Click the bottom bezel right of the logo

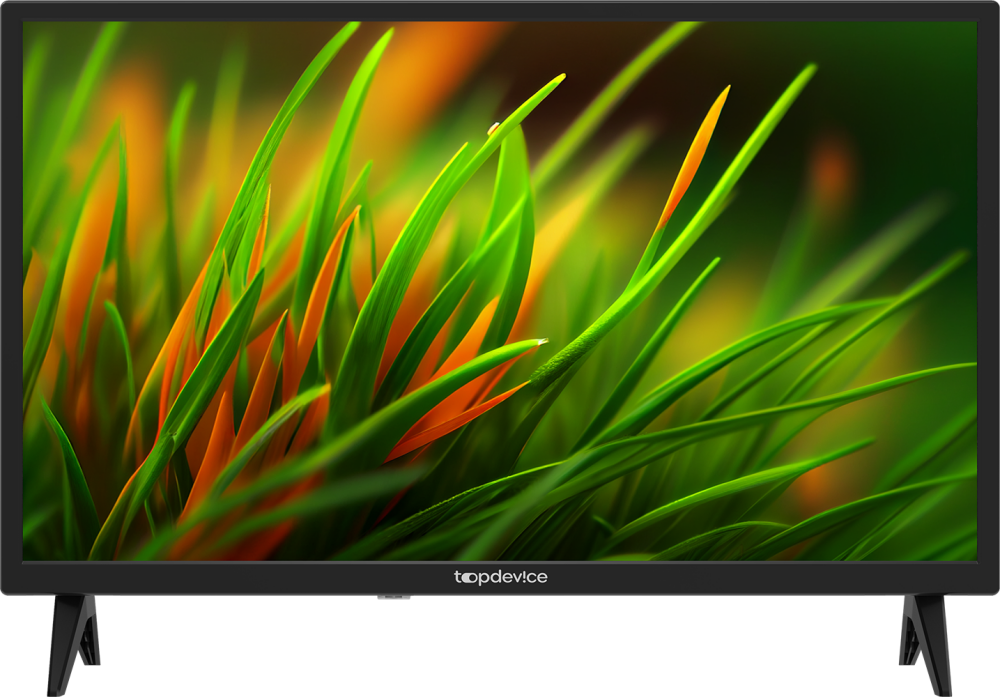[750, 578]
